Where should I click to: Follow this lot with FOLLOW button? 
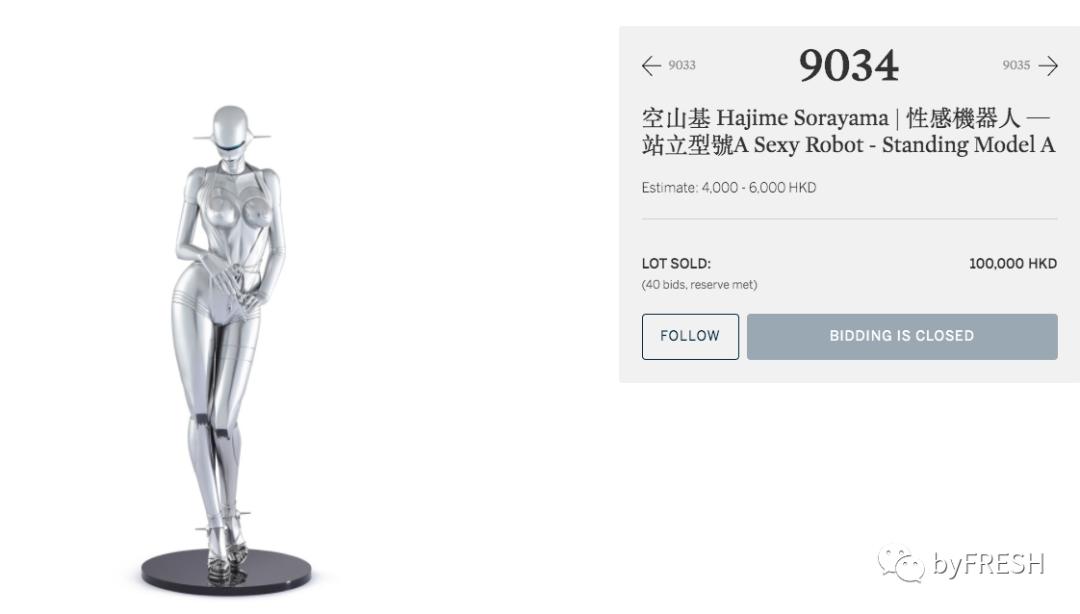click(690, 336)
